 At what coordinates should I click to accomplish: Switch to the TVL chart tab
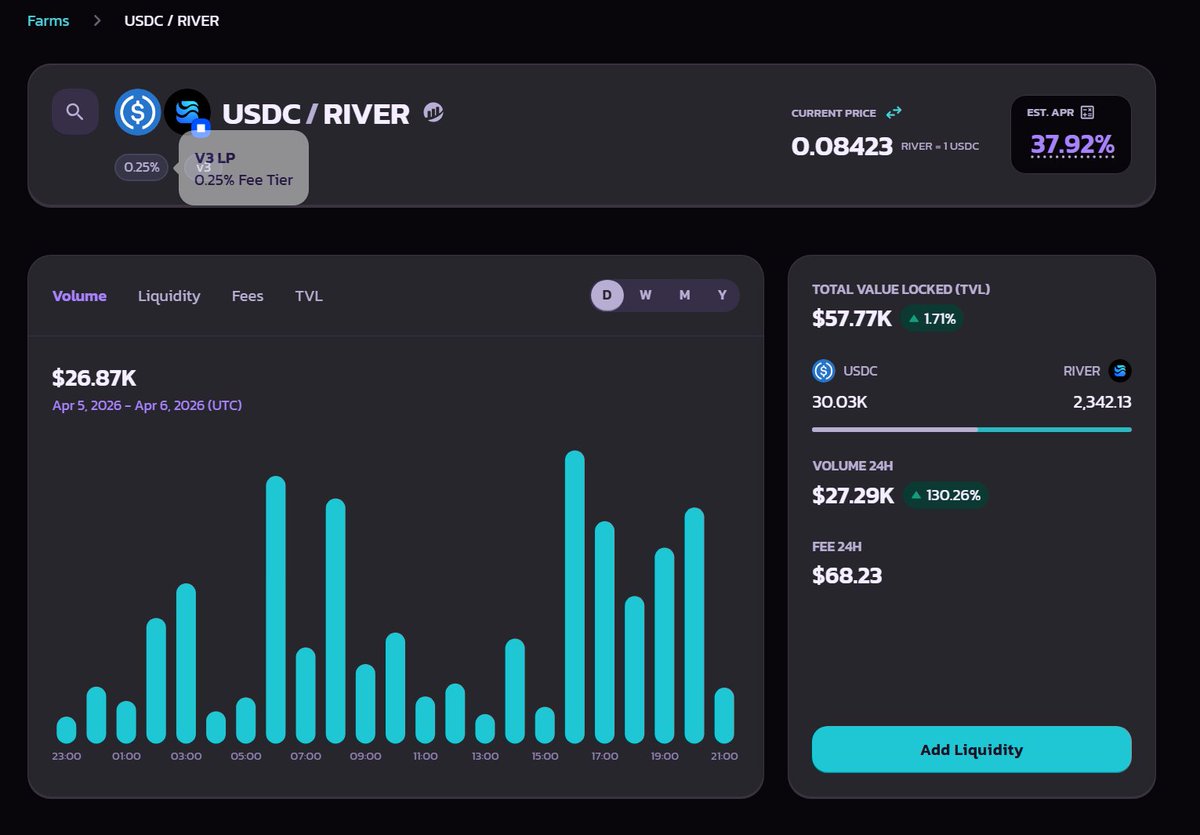[x=308, y=296]
